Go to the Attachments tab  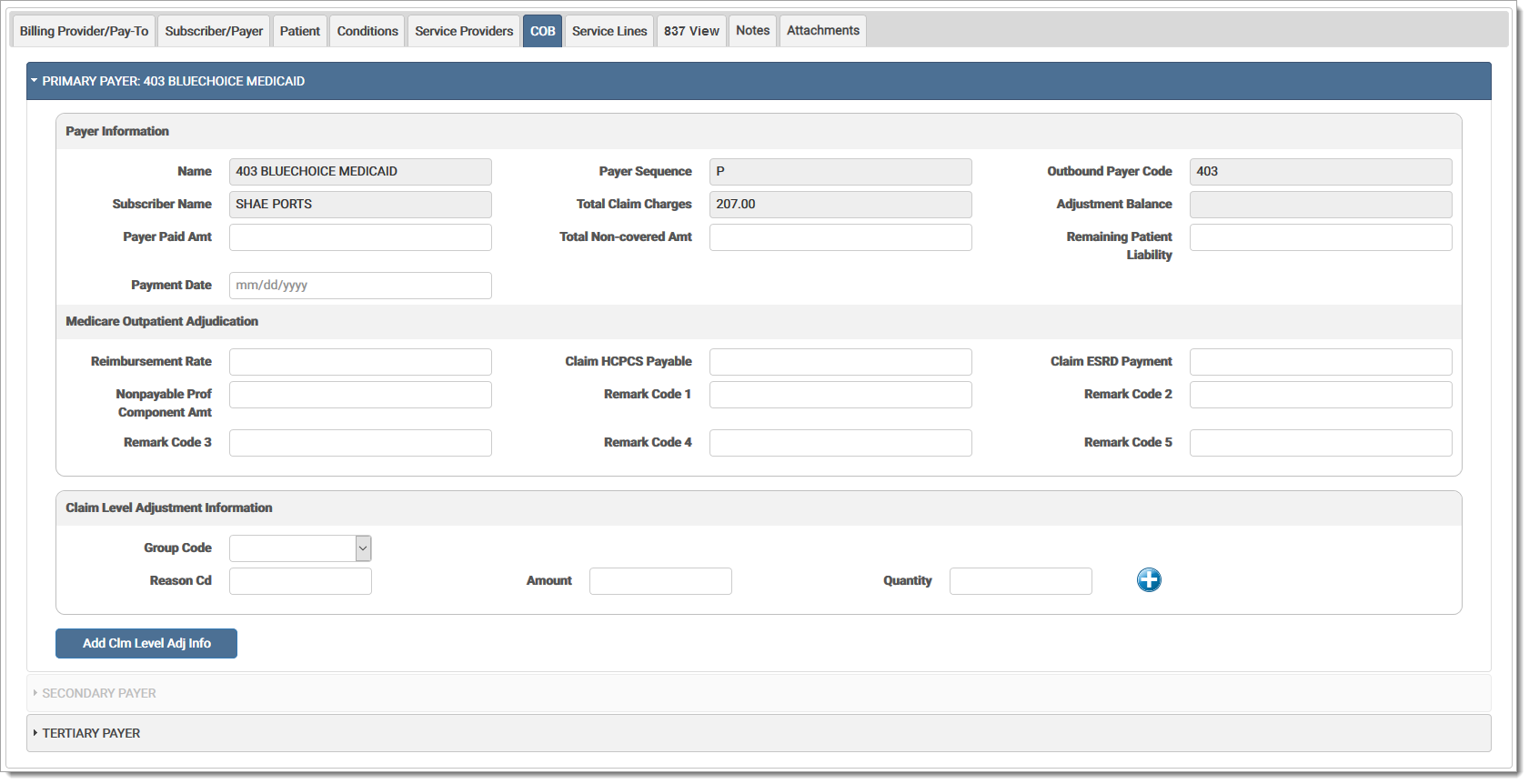pyautogui.click(x=822, y=31)
